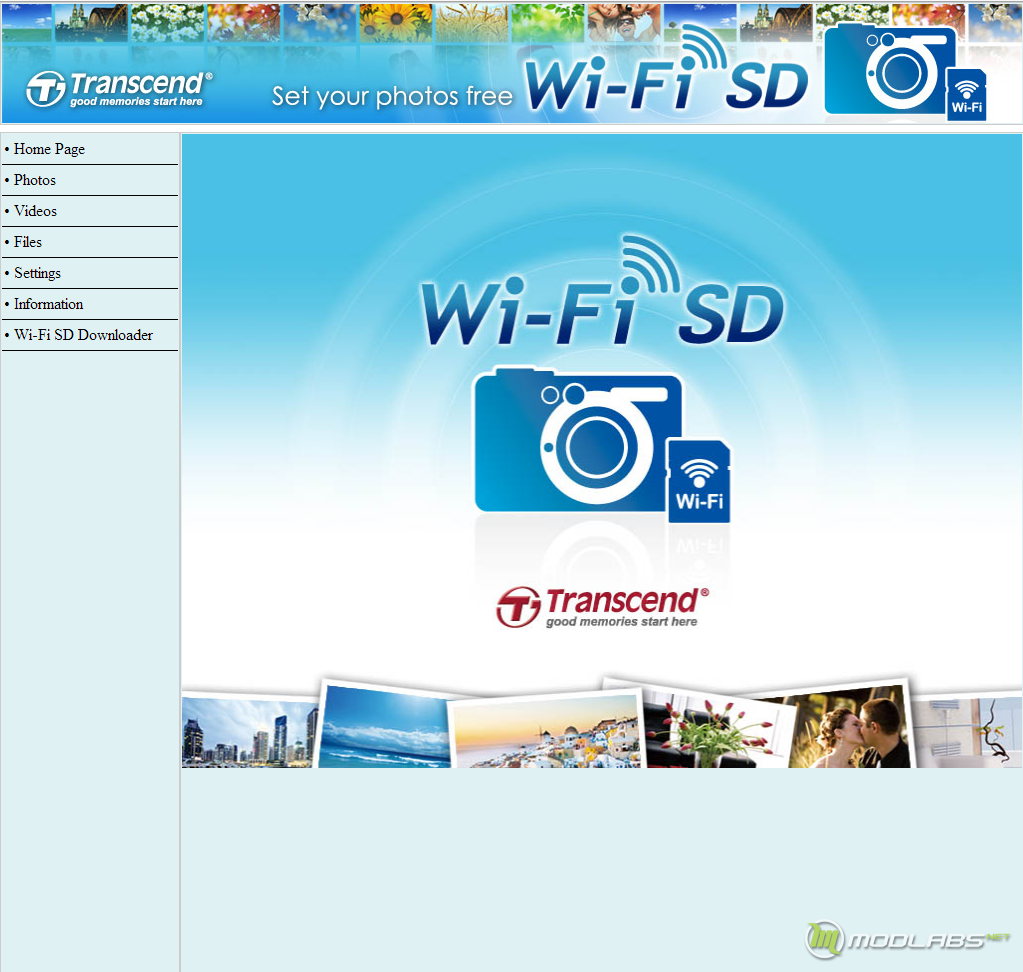
Task: Click the Santorini coastal town photo
Action: [547, 731]
